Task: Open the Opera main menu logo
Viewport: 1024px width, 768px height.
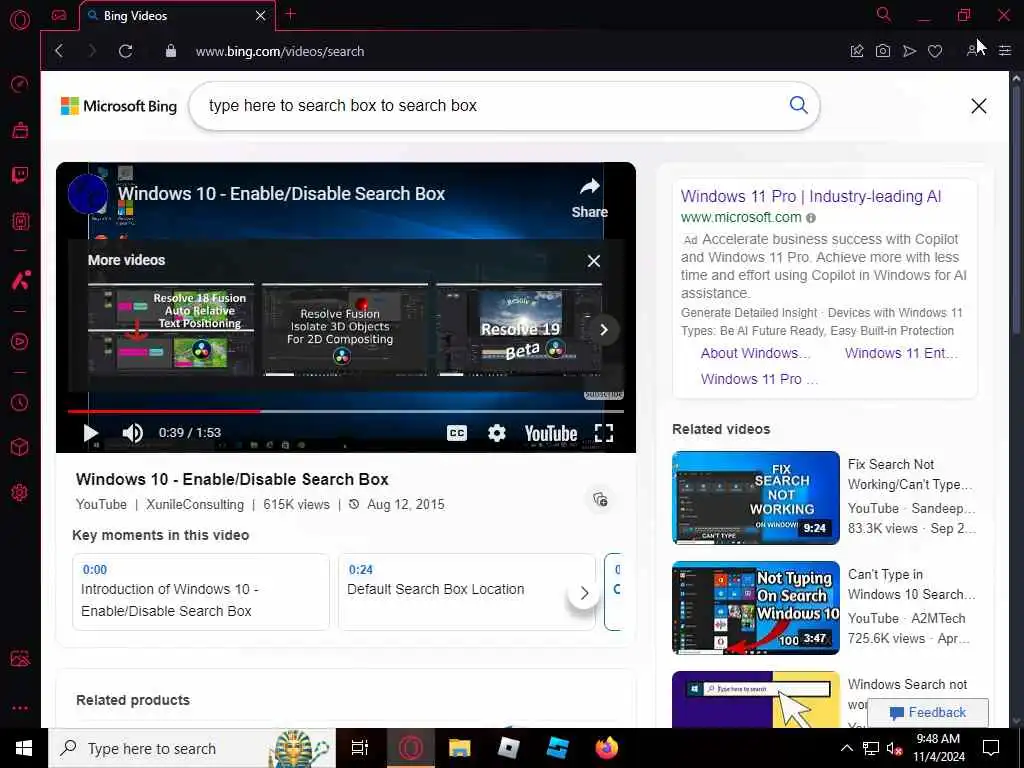Action: coord(20,20)
